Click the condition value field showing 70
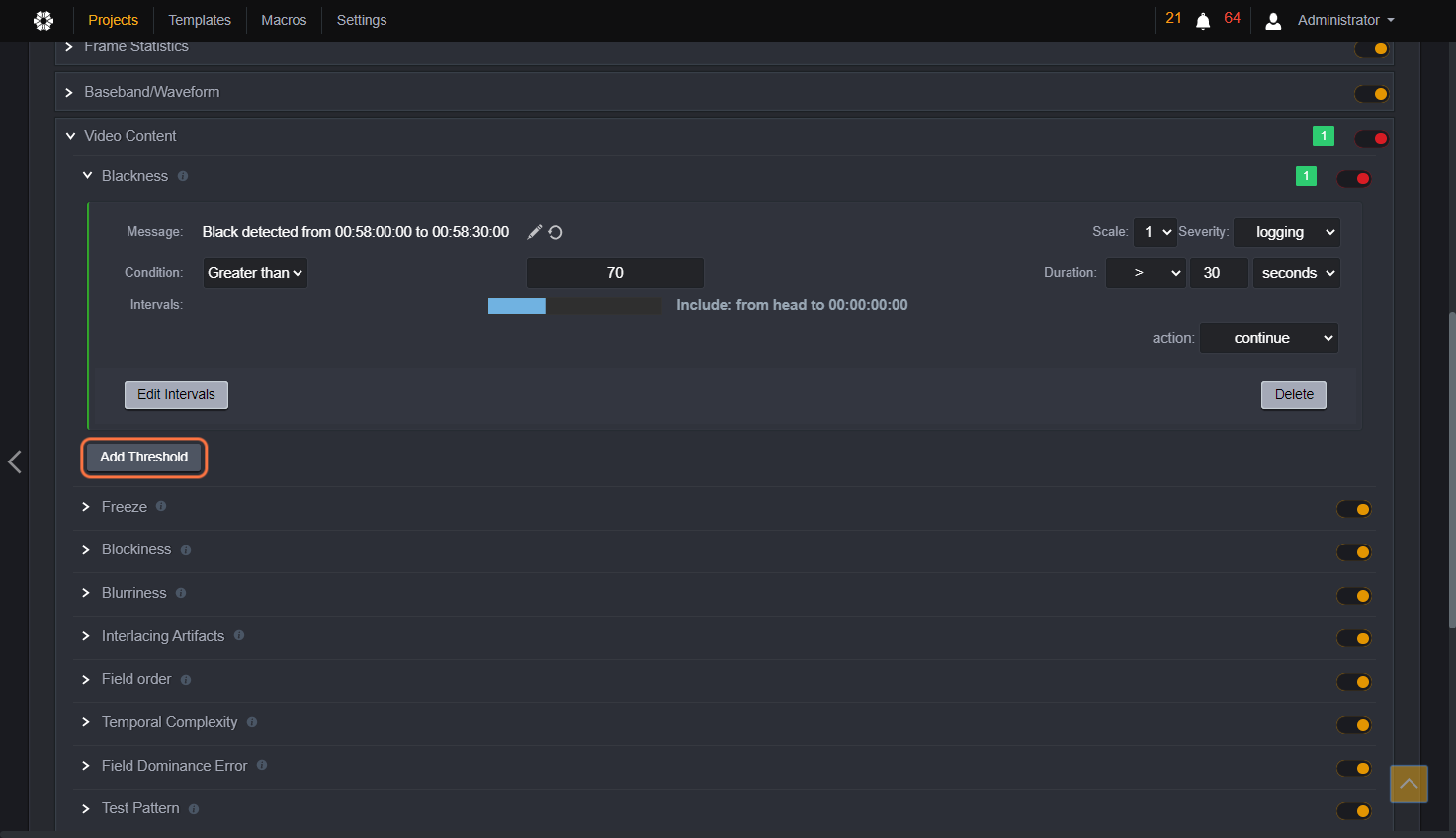Viewport: 1456px width, 838px height. 615,273
